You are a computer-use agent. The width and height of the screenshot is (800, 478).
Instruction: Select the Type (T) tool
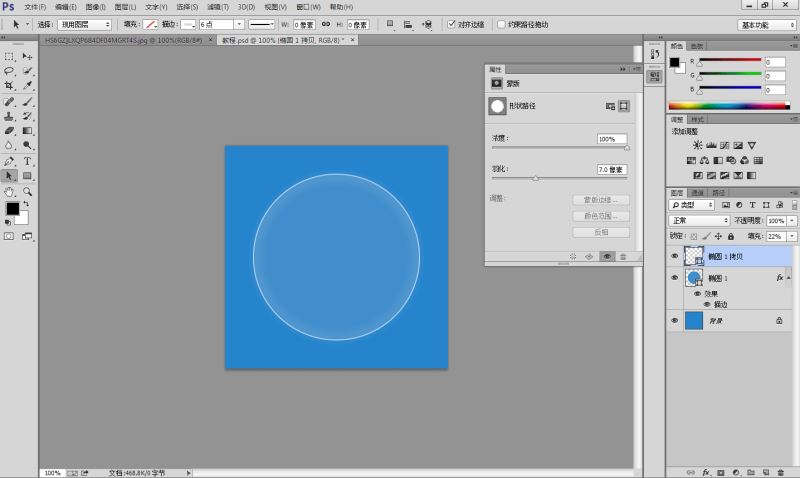(28, 160)
